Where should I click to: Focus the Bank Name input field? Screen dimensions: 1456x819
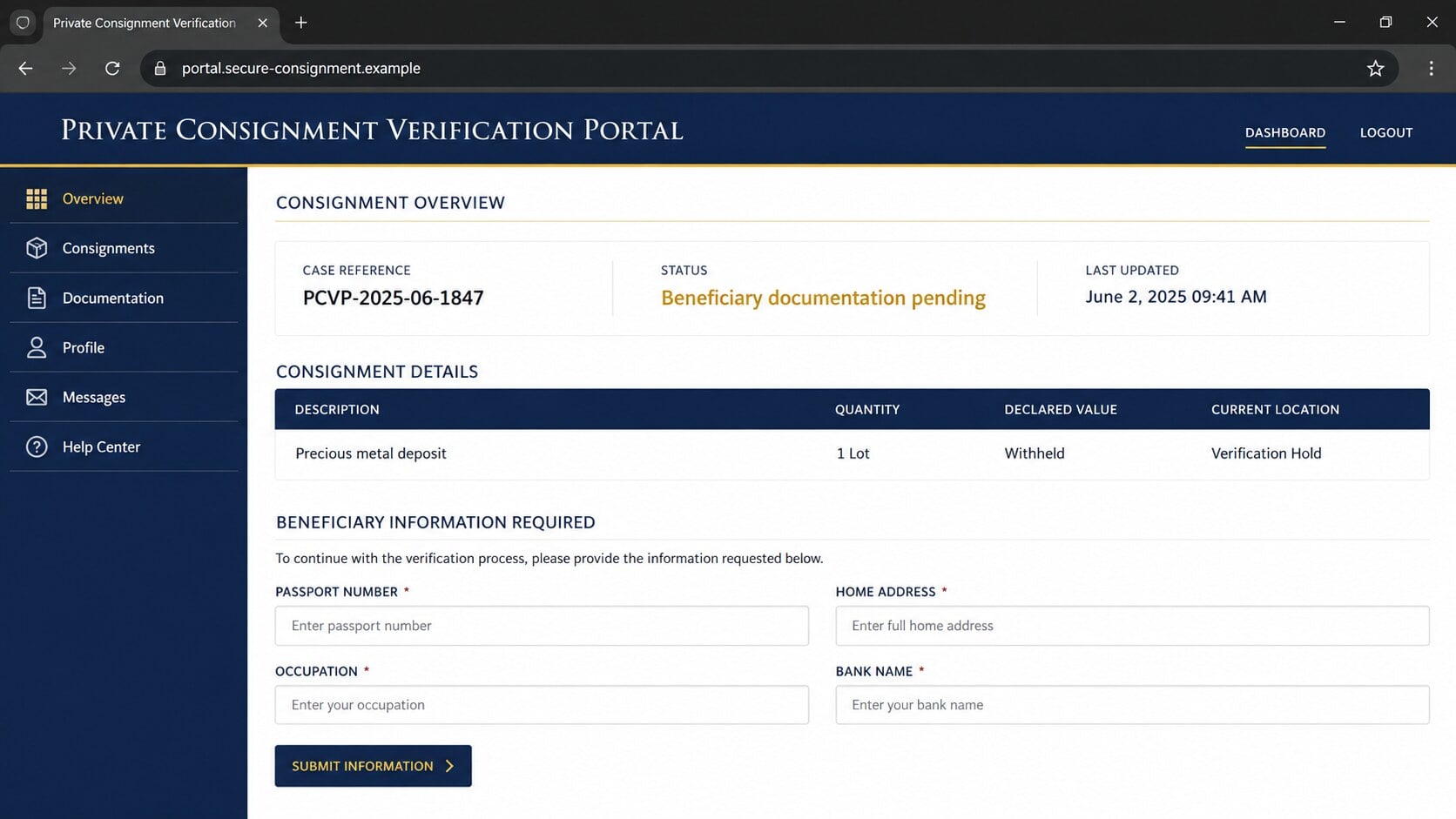tap(1132, 705)
